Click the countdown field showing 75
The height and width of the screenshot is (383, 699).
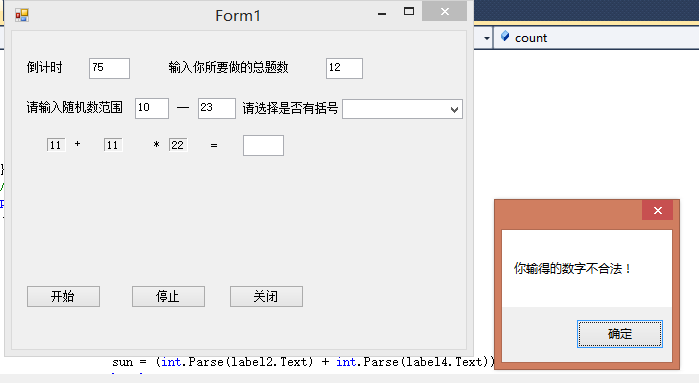[x=109, y=68]
